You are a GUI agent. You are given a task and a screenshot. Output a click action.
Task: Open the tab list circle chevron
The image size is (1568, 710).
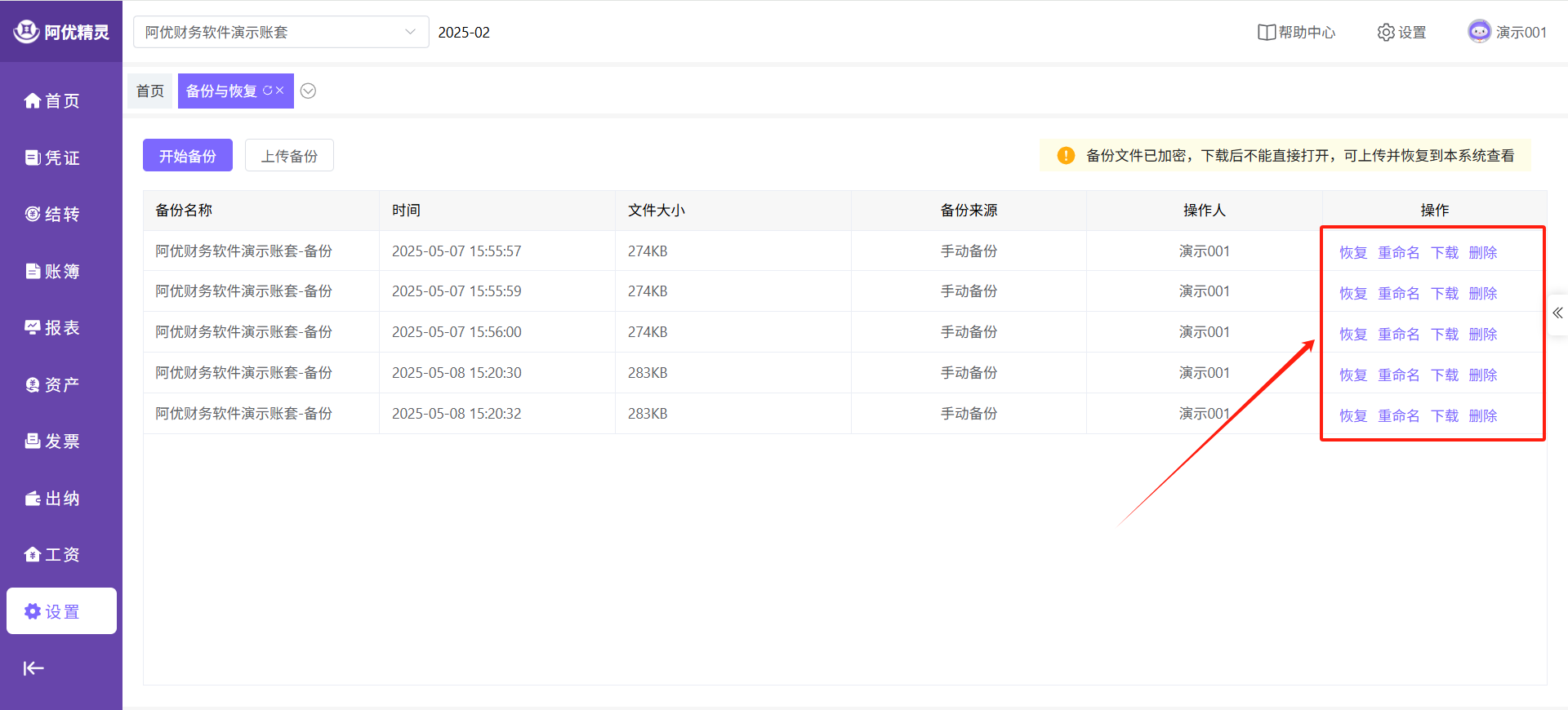(x=308, y=91)
